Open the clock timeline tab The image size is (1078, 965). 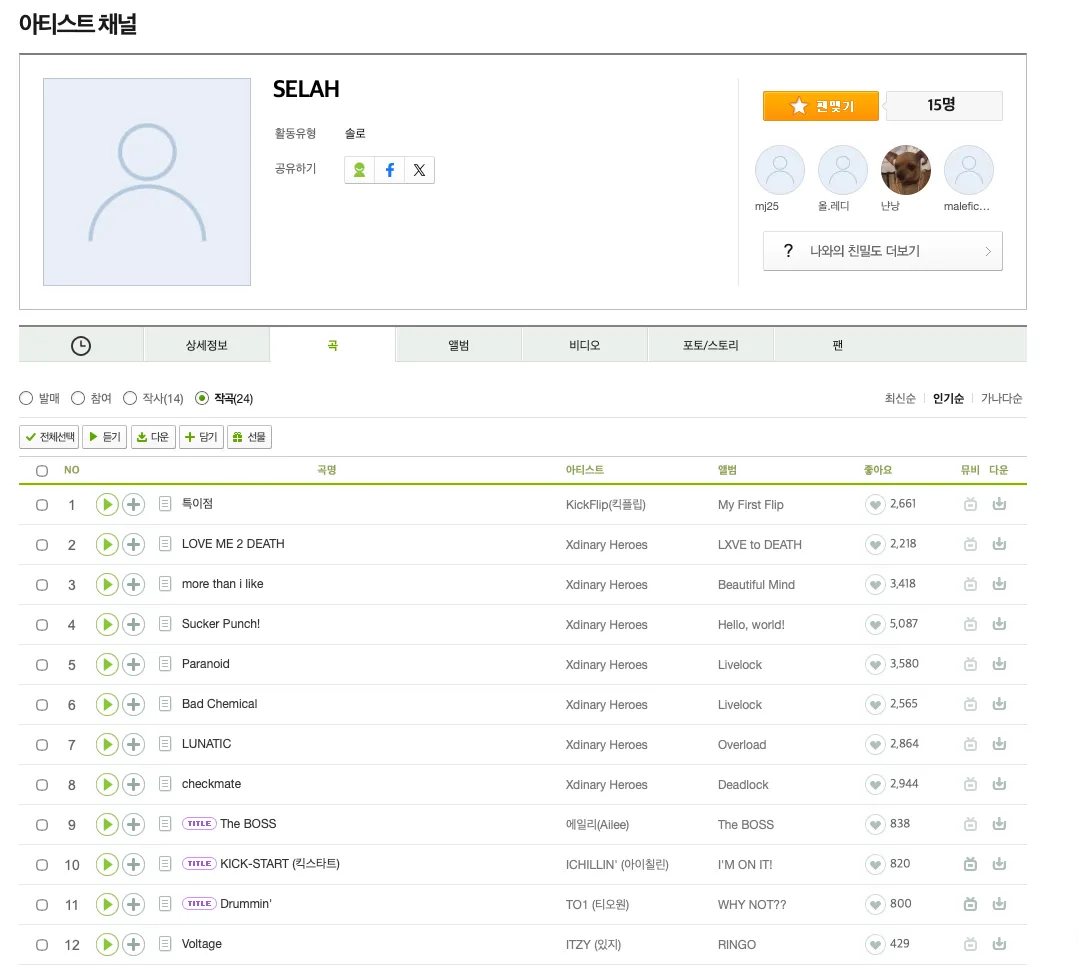click(x=81, y=345)
